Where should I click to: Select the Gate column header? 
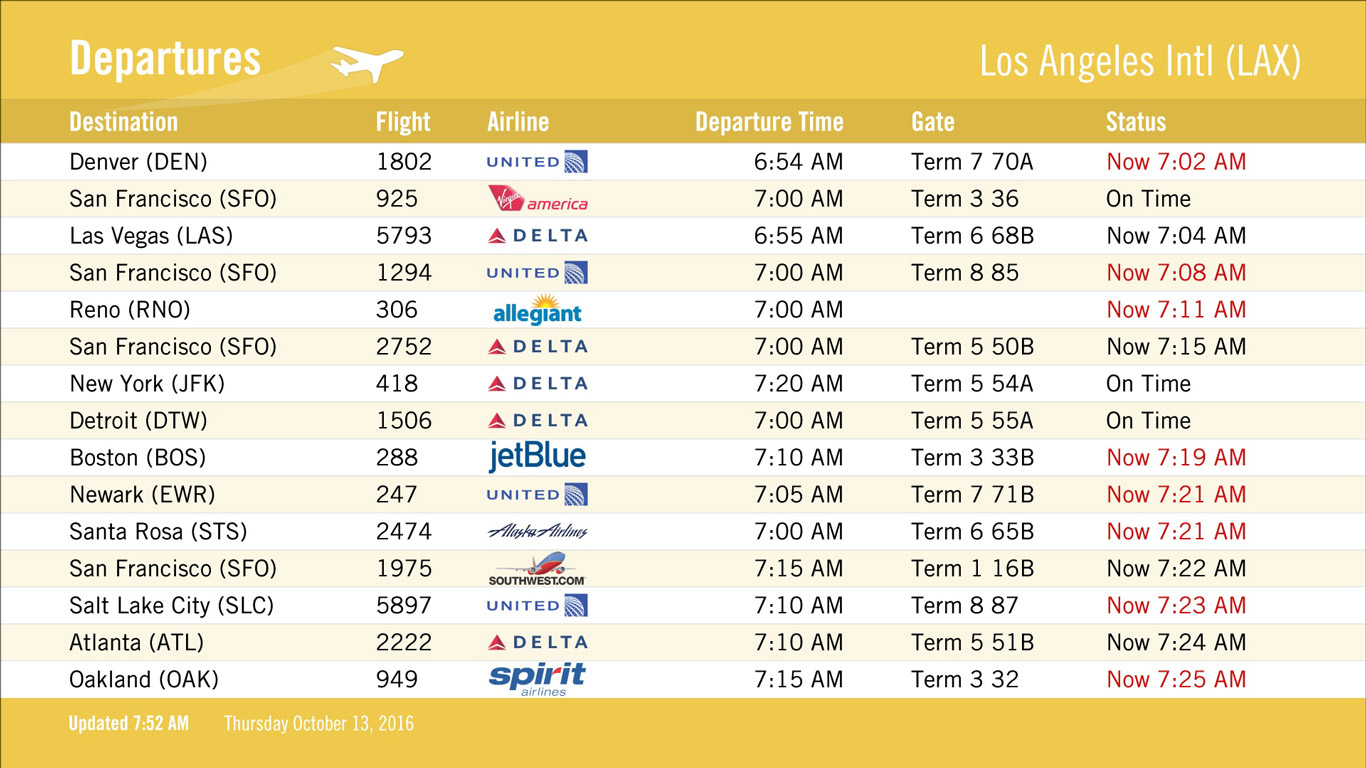click(933, 122)
